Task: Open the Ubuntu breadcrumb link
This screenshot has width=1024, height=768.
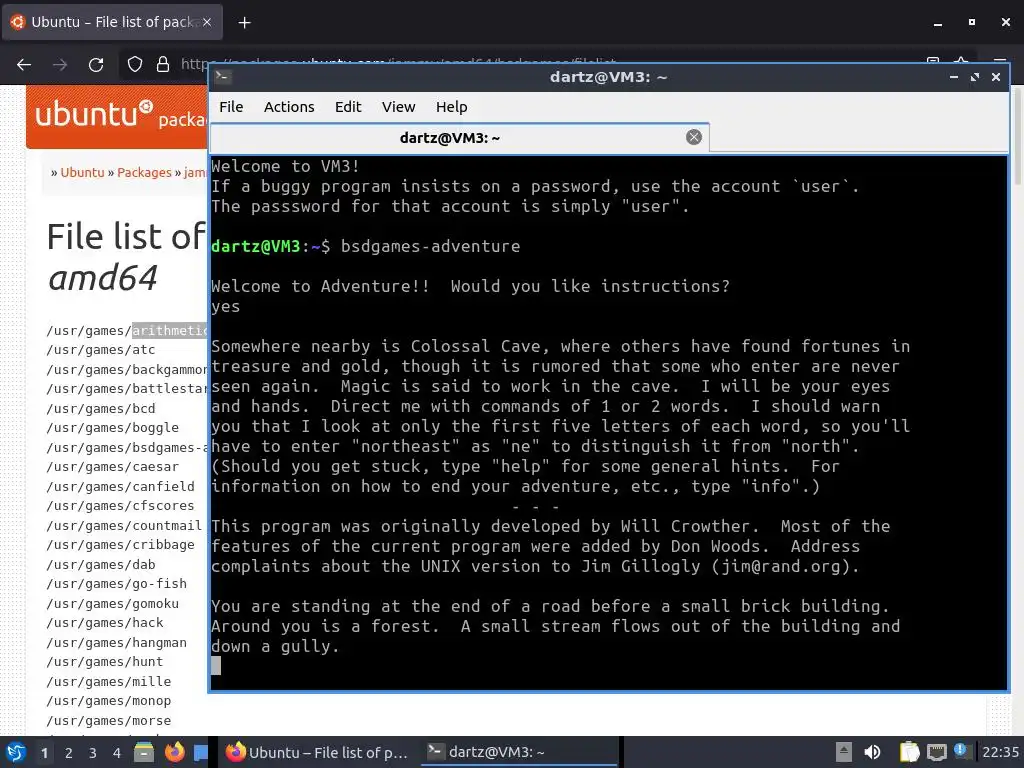Action: pos(82,172)
